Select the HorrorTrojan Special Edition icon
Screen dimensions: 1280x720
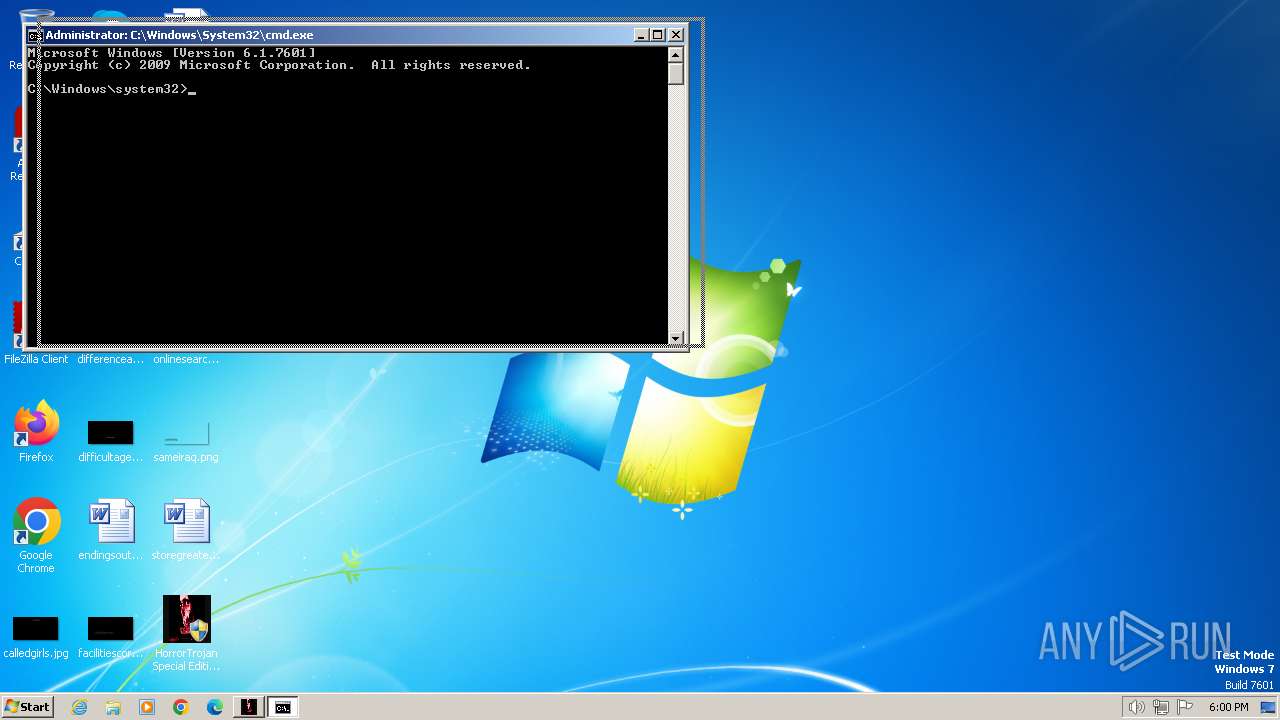(x=187, y=632)
